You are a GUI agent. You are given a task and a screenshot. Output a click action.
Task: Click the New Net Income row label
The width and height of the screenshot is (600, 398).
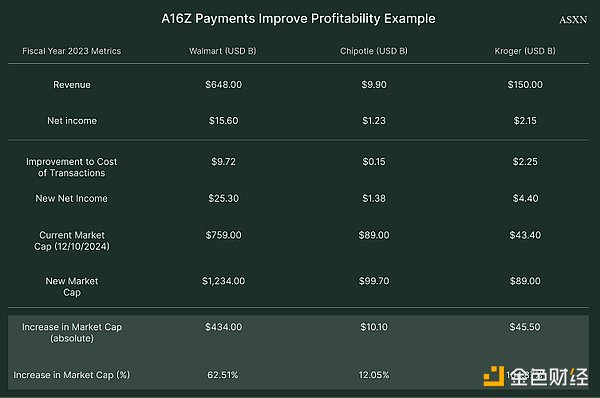tap(72, 198)
